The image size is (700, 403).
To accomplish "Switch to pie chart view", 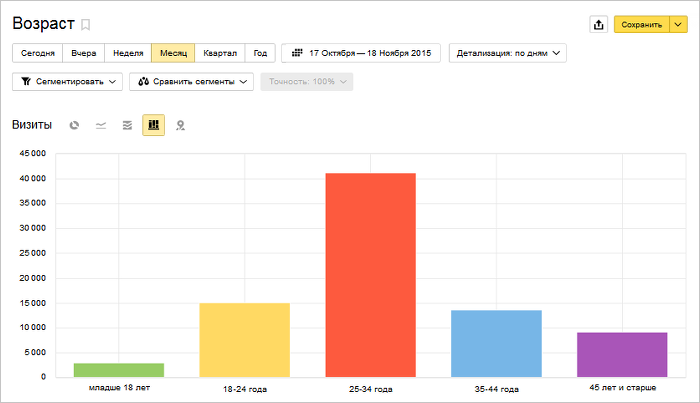I will click(75, 125).
